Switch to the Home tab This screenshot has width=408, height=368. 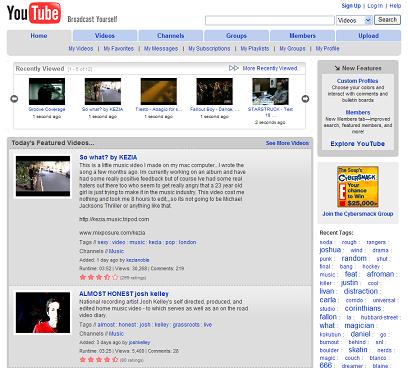[x=39, y=36]
